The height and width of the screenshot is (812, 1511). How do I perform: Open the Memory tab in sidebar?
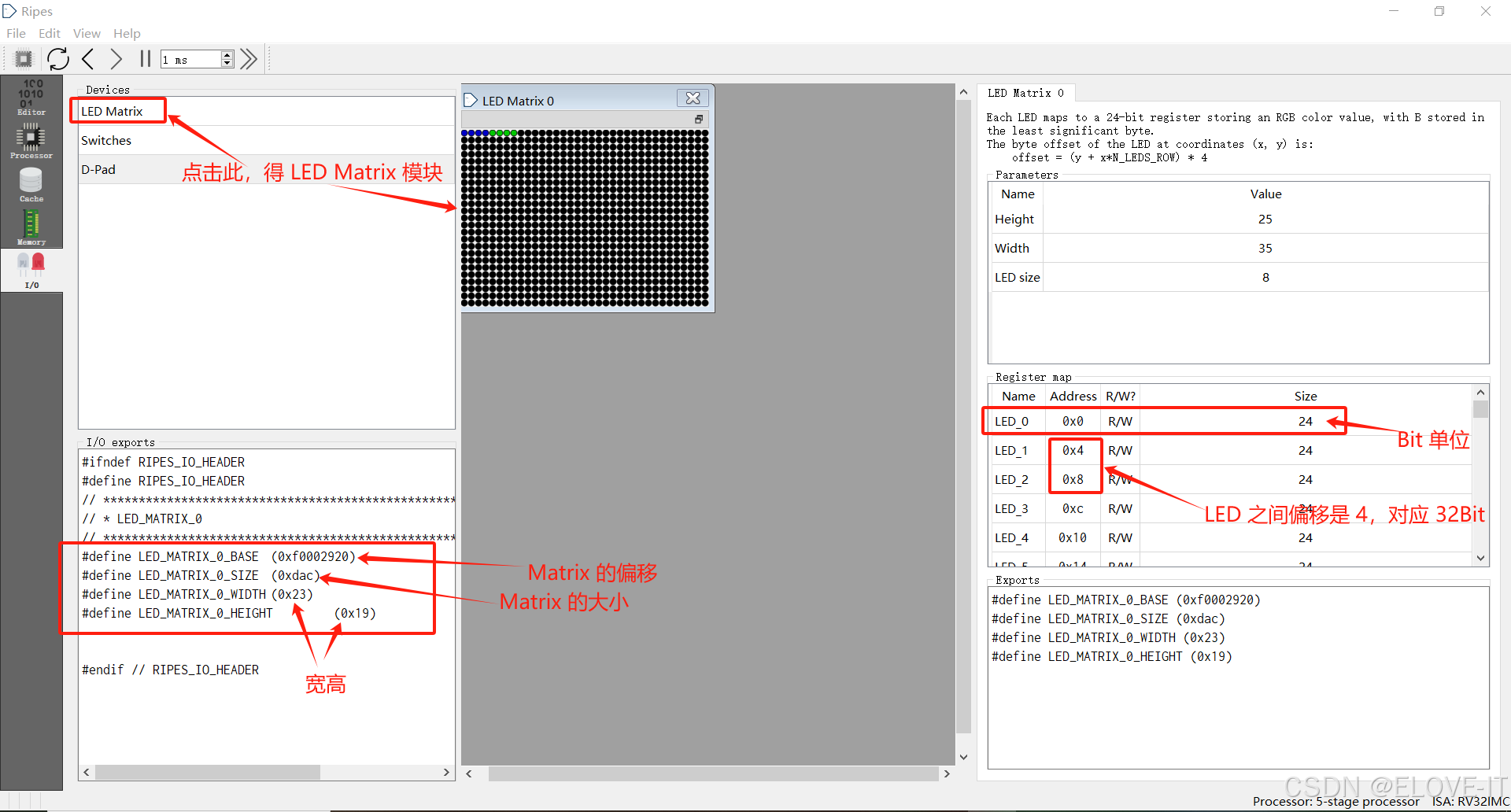coord(31,227)
